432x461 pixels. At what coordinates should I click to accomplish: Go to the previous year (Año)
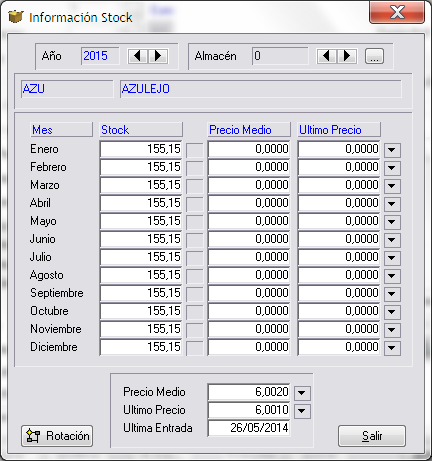[x=138, y=56]
